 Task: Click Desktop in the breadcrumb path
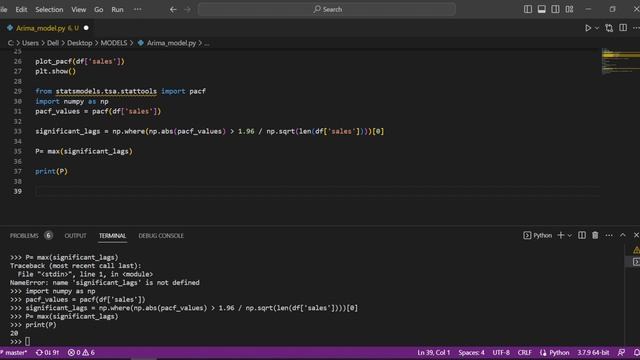coord(80,43)
